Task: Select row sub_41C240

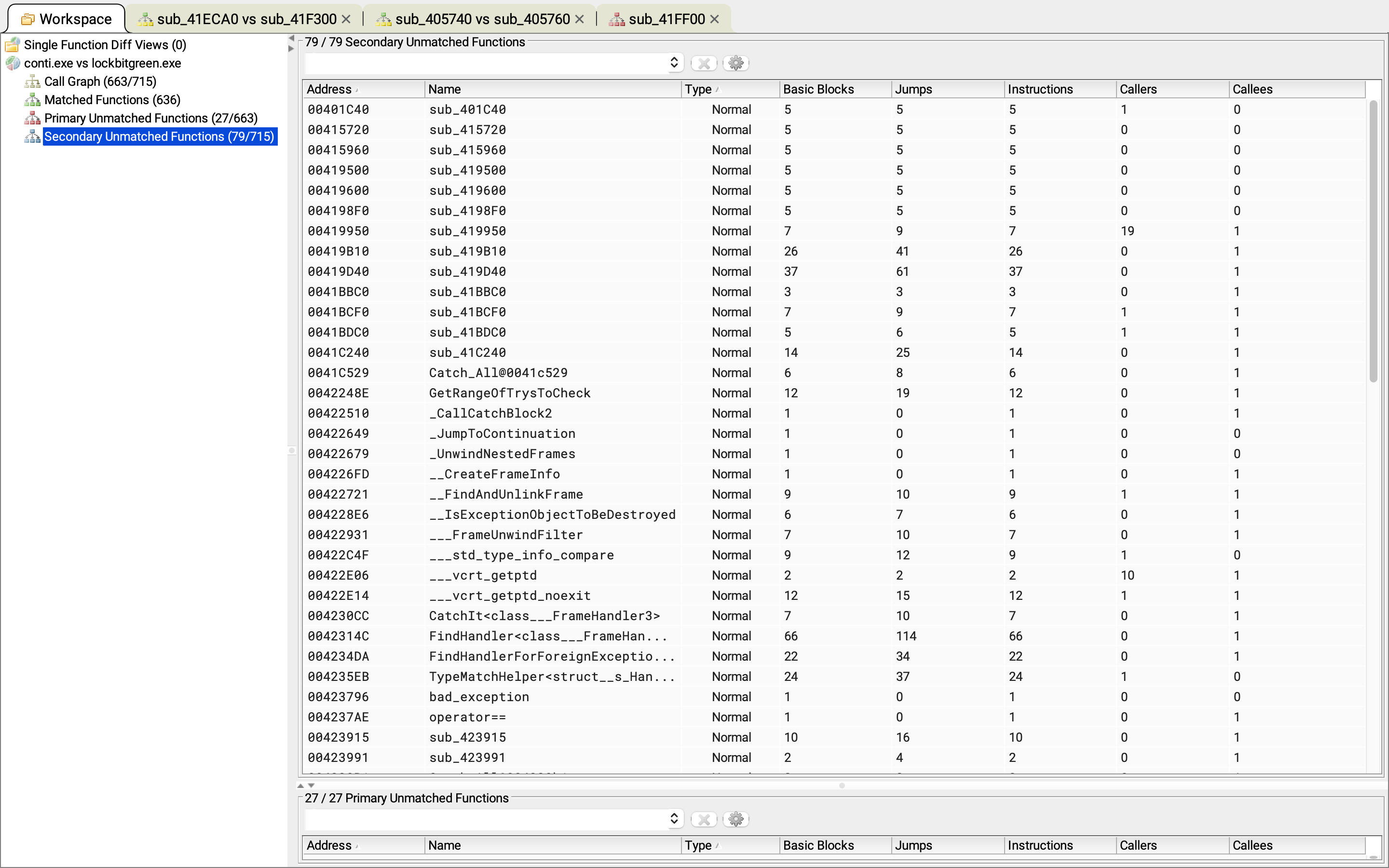Action: click(834, 353)
